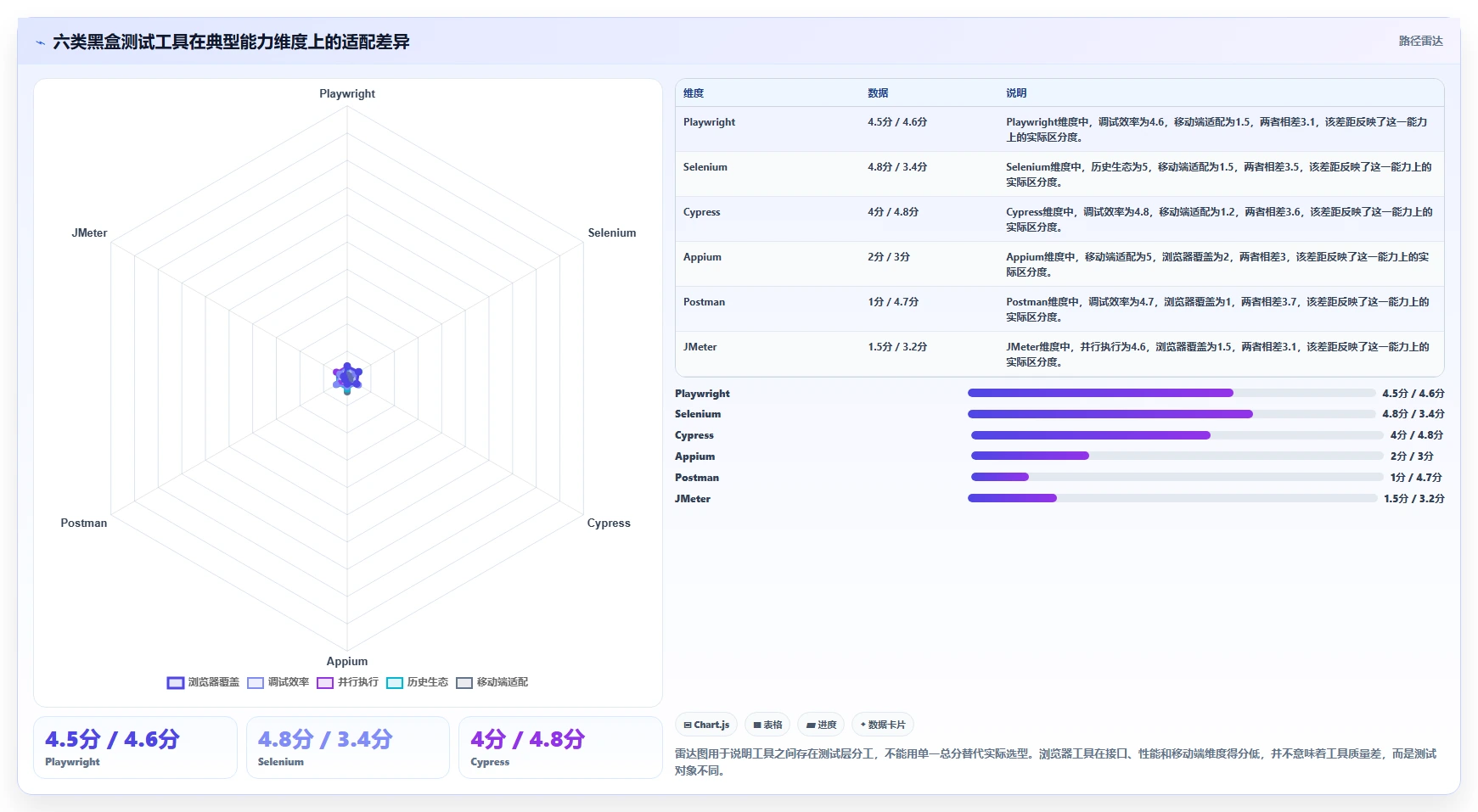
Task: Click the Appium axis label on the radar
Action: point(347,662)
